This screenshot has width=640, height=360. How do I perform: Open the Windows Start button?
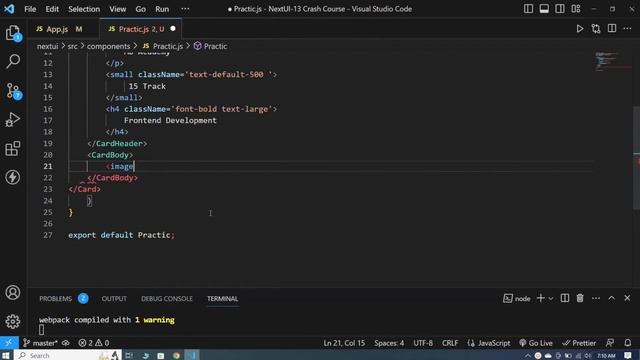click(6, 356)
